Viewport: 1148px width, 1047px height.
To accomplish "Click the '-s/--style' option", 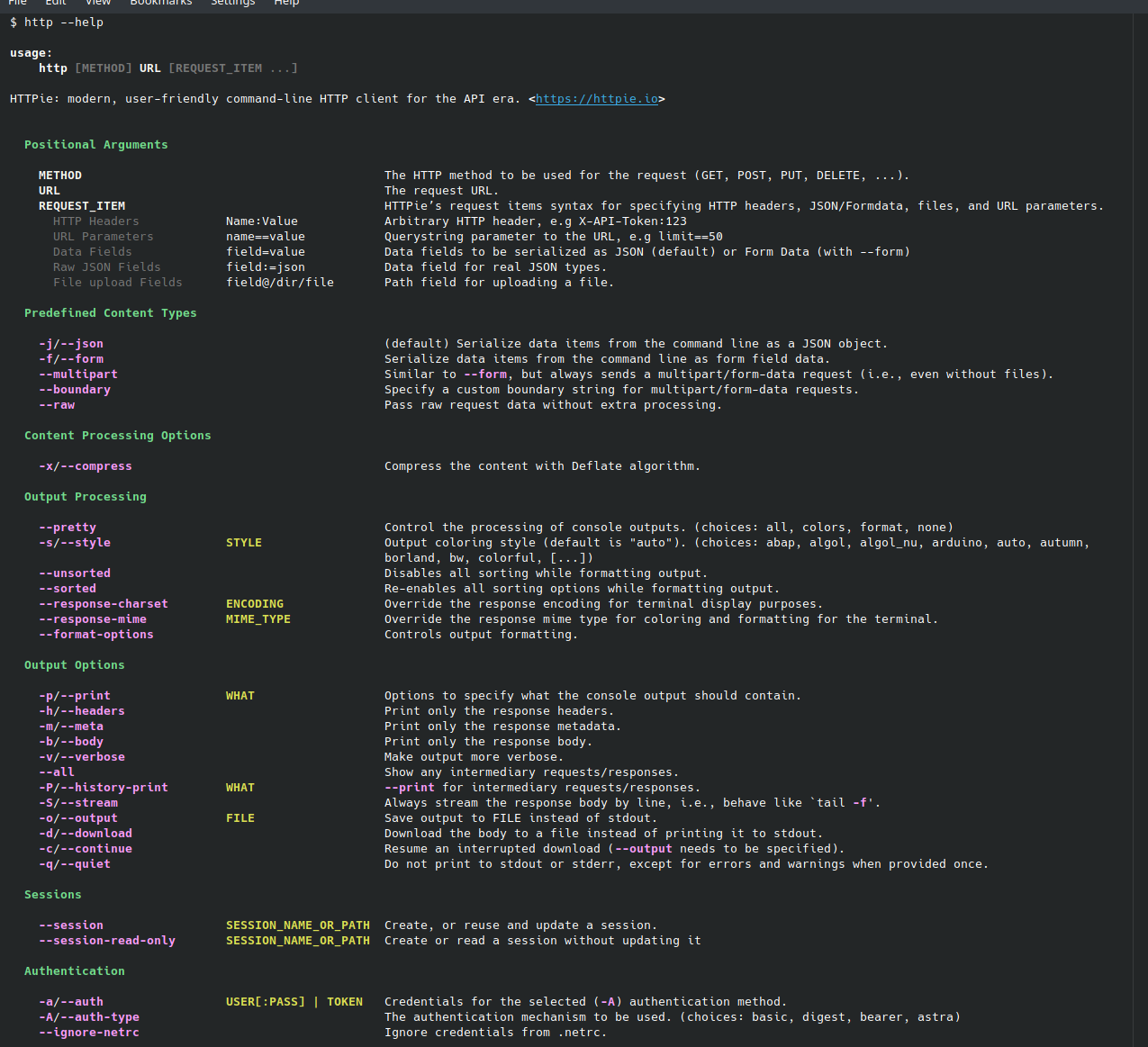I will coord(75,543).
